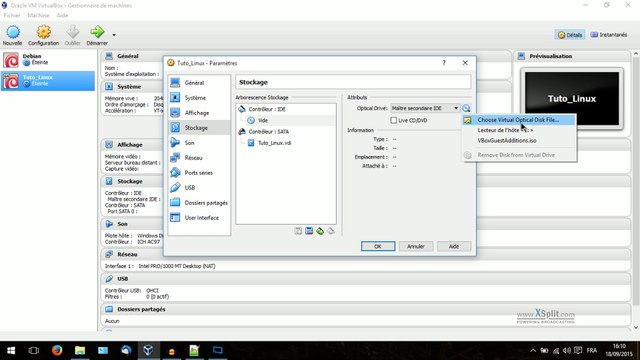
Task: Select the Debian virtual machine
Action: click(x=48, y=60)
